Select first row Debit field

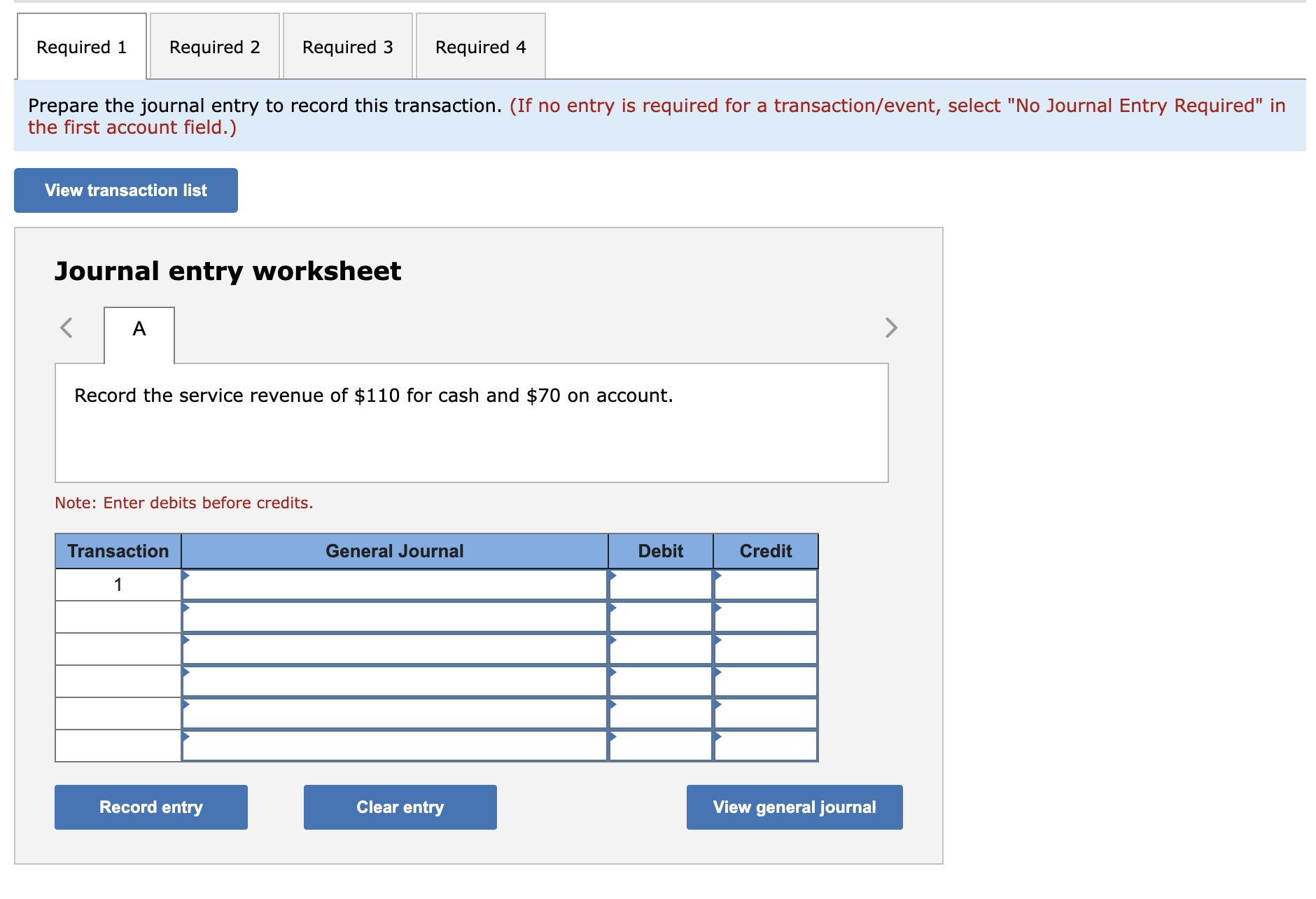point(661,585)
